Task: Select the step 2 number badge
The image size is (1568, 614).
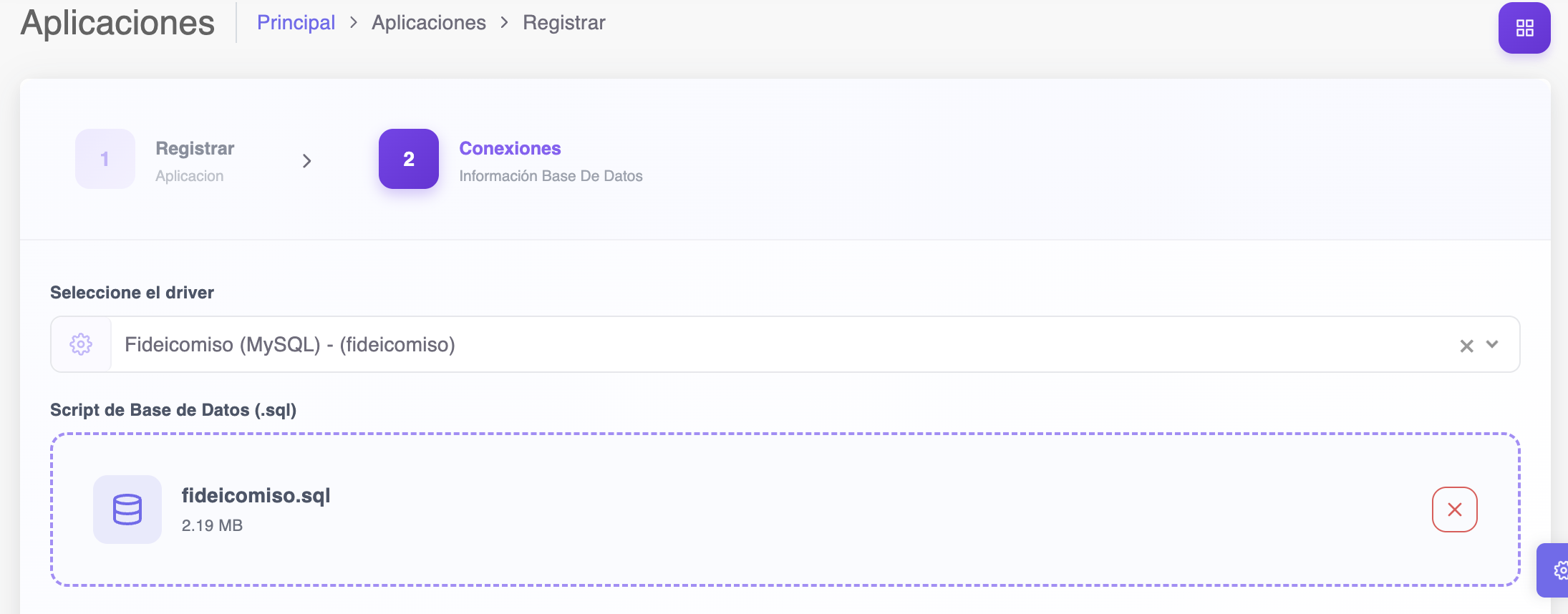Action: [x=409, y=159]
